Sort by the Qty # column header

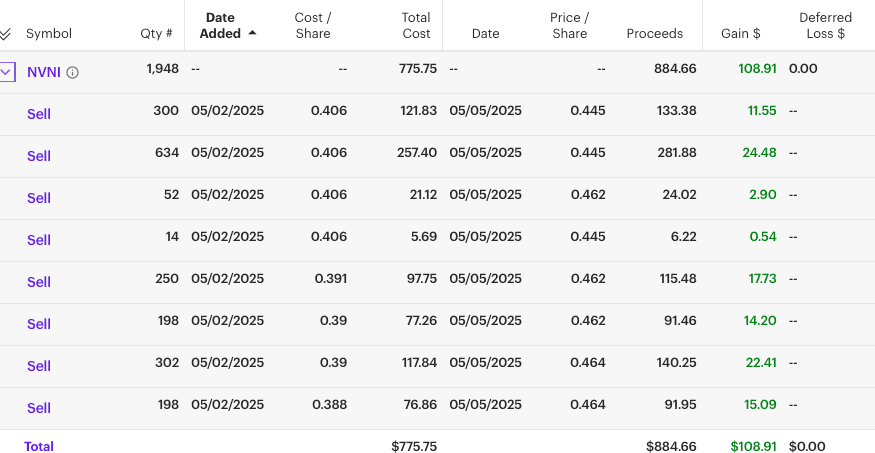point(156,34)
